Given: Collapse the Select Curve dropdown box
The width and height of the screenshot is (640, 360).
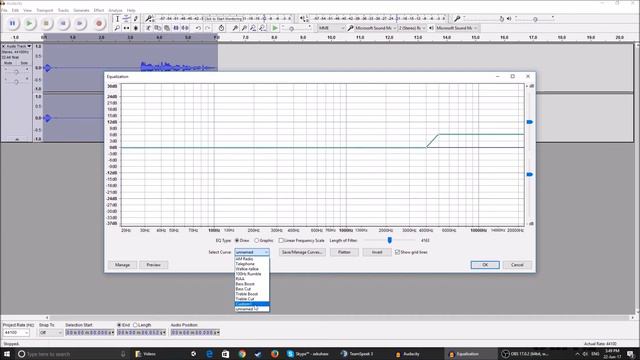Looking at the screenshot, I should pos(252,252).
